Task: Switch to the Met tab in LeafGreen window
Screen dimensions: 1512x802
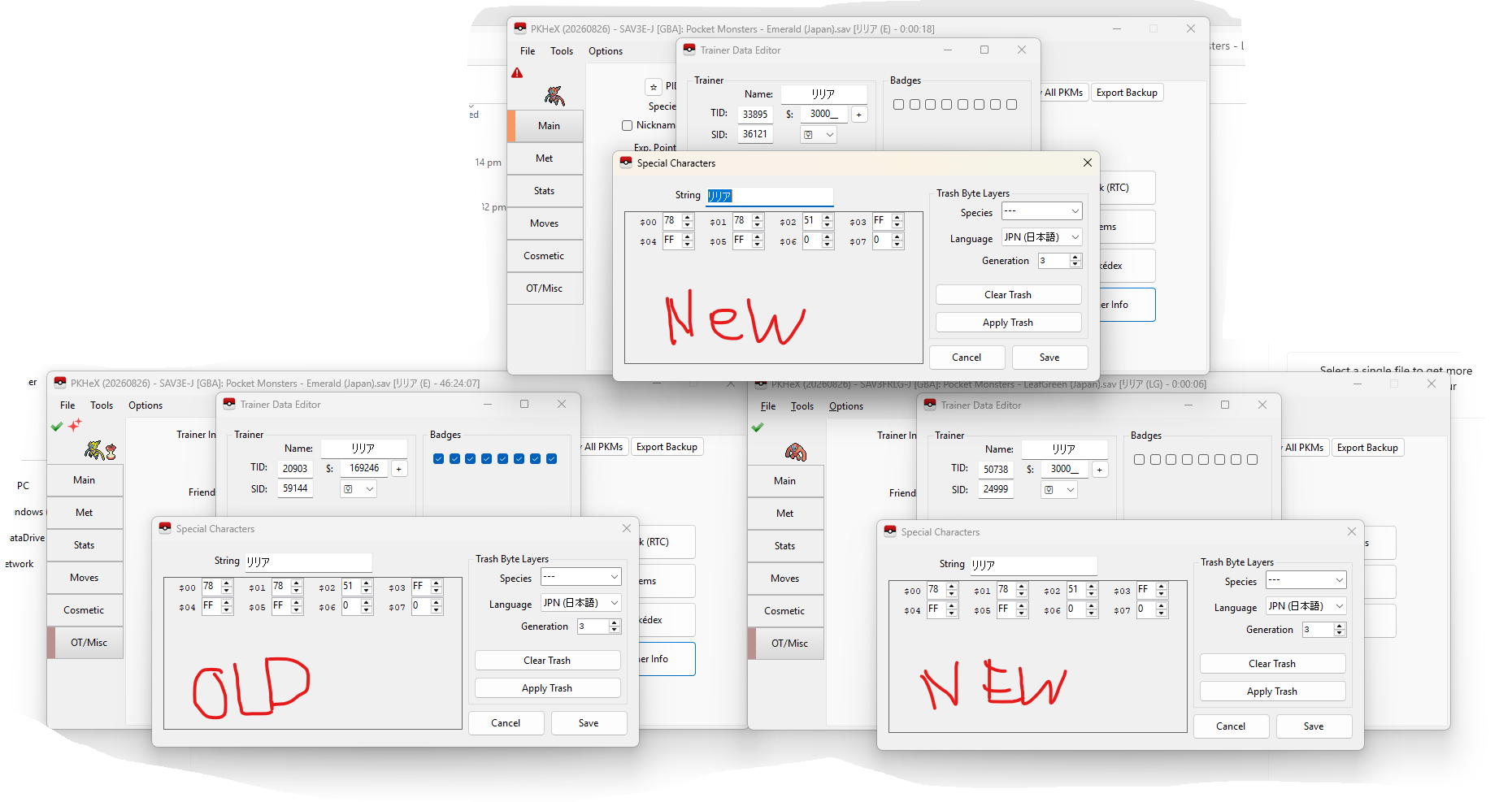Action: pos(785,514)
